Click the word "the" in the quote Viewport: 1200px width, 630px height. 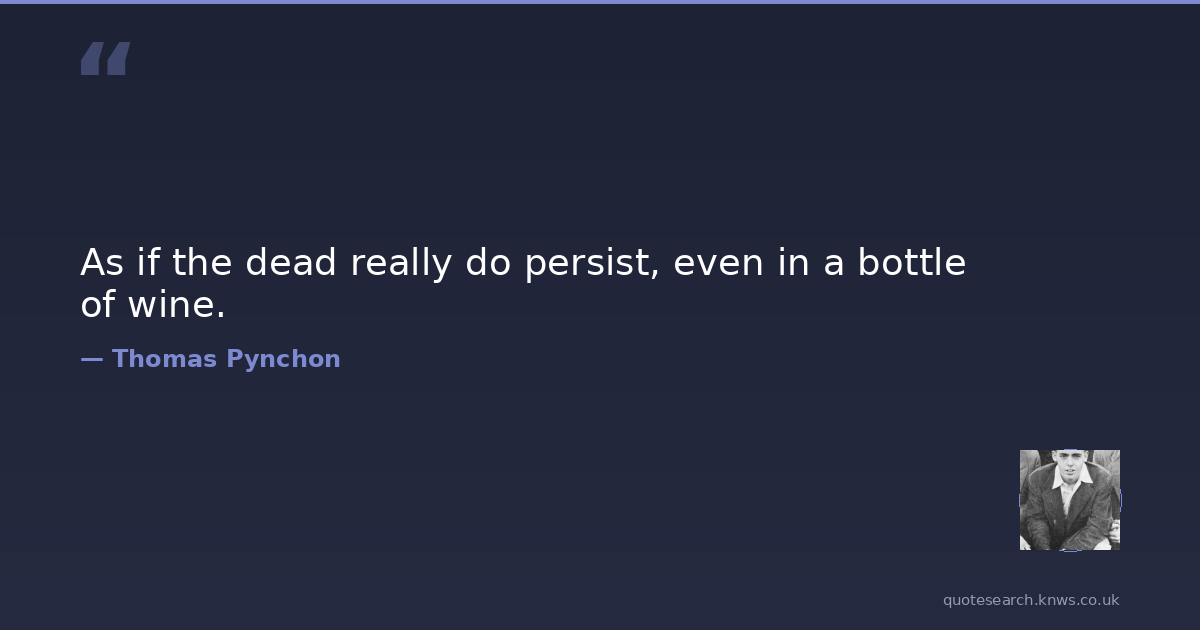coord(203,263)
